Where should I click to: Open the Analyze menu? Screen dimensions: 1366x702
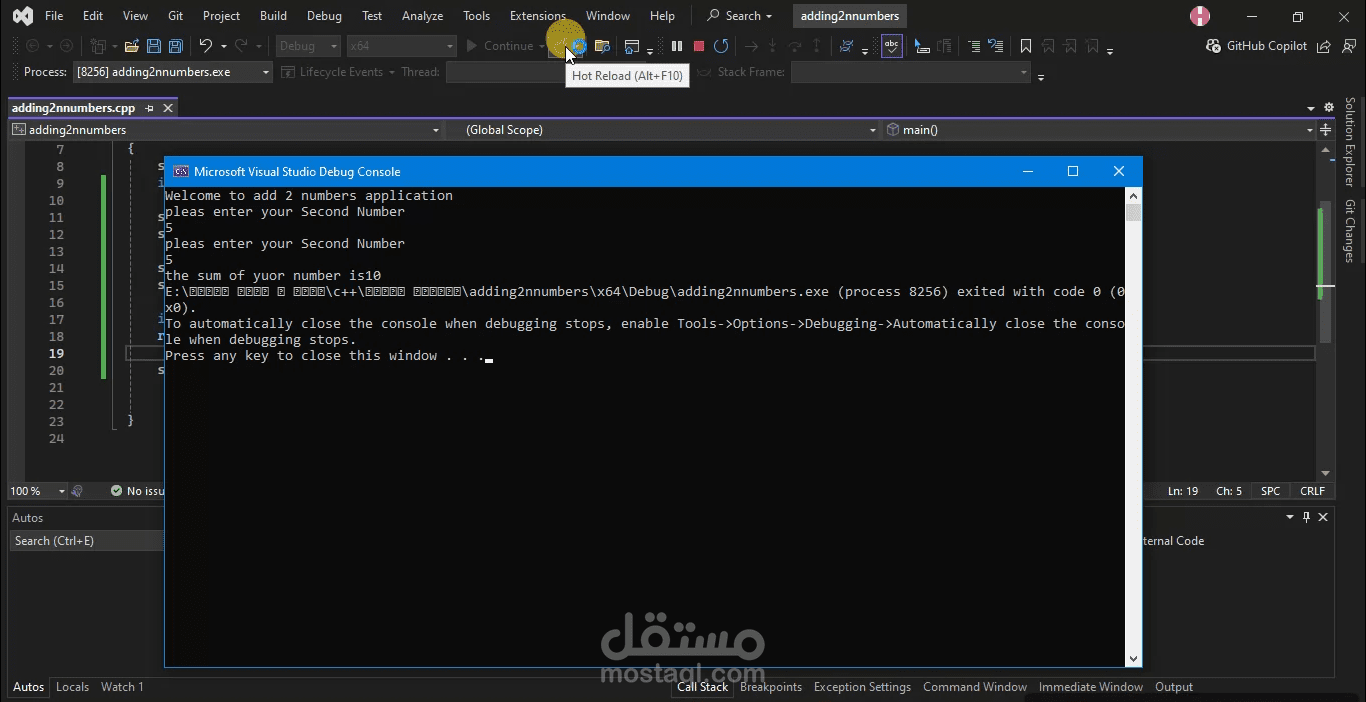click(422, 16)
